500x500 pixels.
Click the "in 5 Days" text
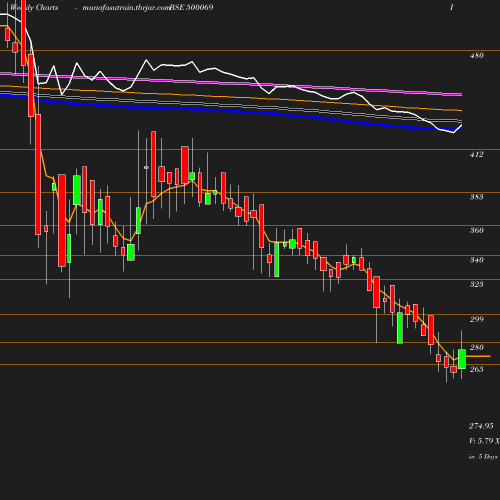[483, 457]
